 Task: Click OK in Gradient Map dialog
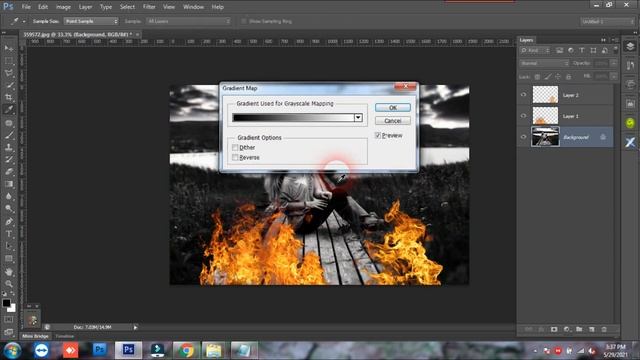pyautogui.click(x=393, y=107)
